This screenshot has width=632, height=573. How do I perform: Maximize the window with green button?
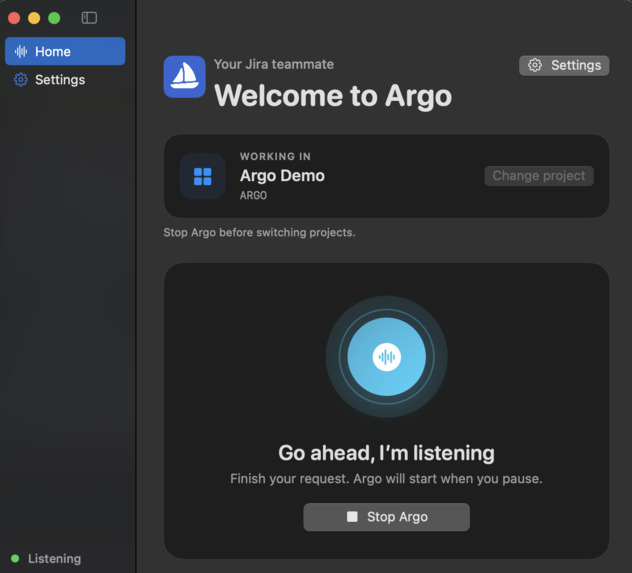[54, 18]
